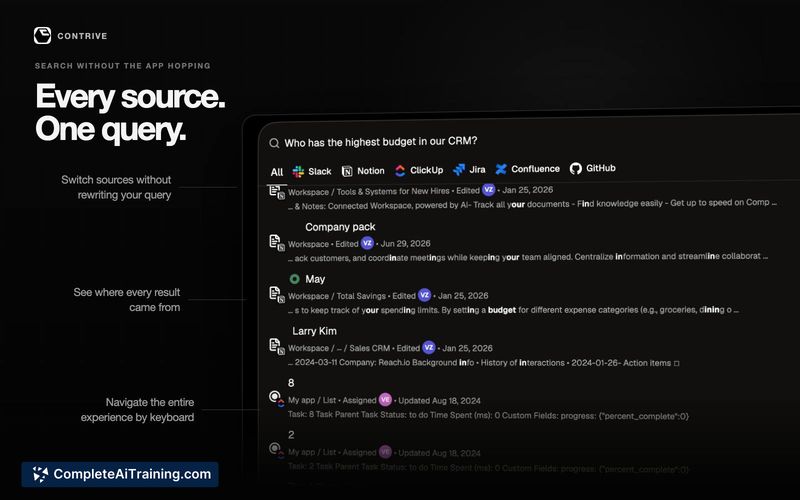800x500 pixels.
Task: Click the Slack logo icon
Action: [298, 171]
